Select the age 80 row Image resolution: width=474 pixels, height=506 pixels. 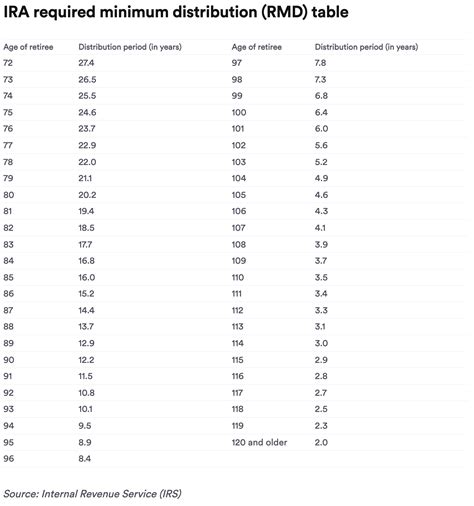pos(115,195)
